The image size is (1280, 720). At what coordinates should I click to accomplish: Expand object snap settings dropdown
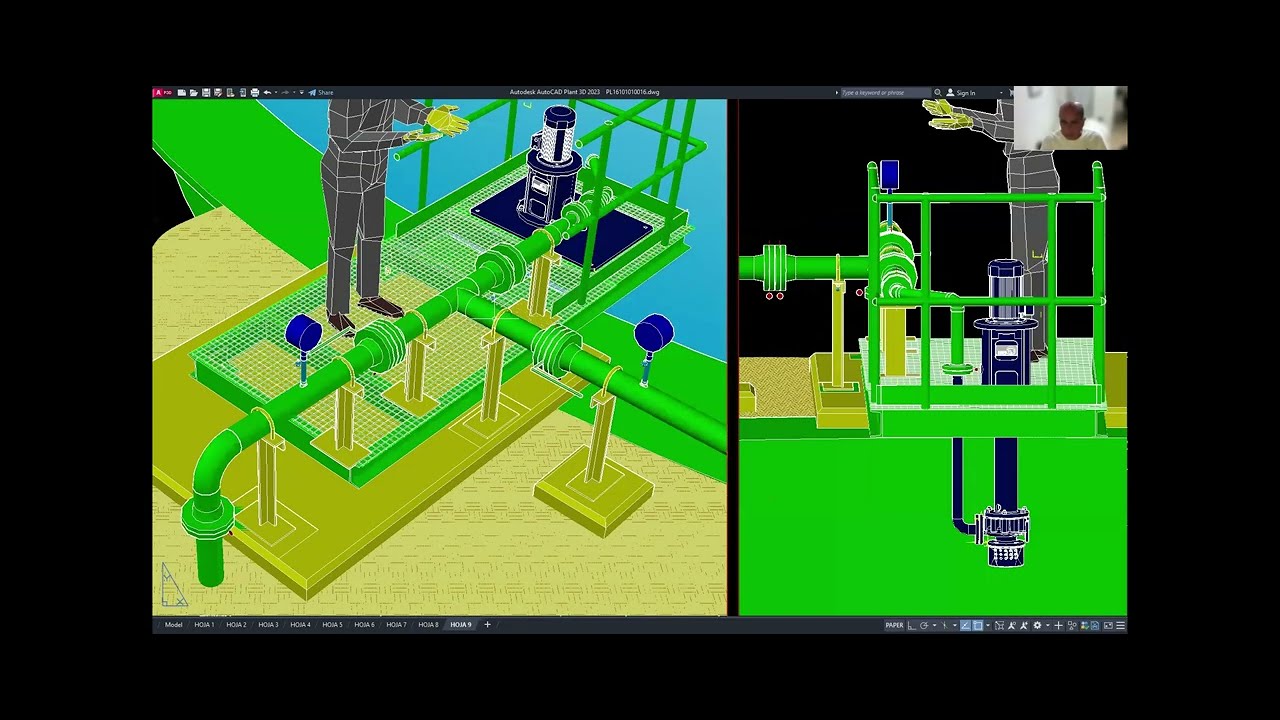pos(988,625)
